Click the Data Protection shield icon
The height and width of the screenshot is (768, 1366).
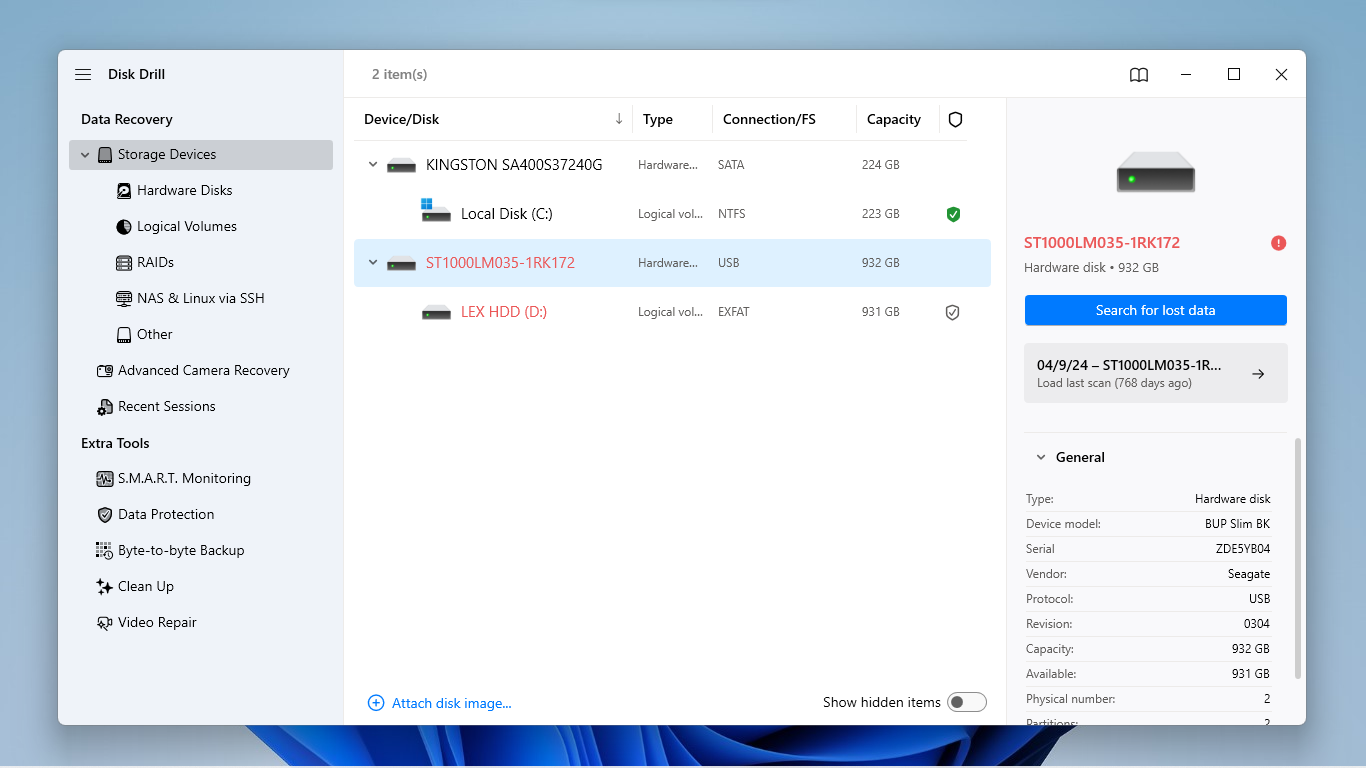(x=105, y=515)
